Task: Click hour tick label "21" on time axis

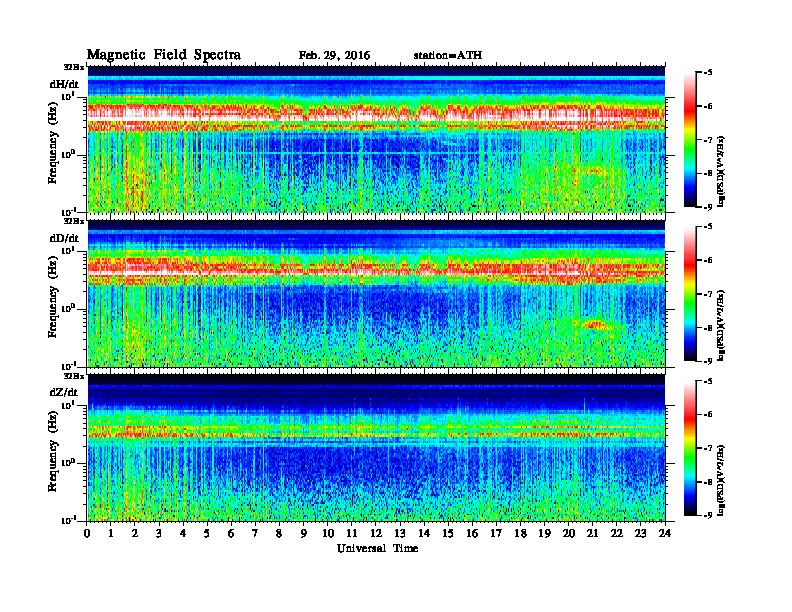Action: [593, 534]
